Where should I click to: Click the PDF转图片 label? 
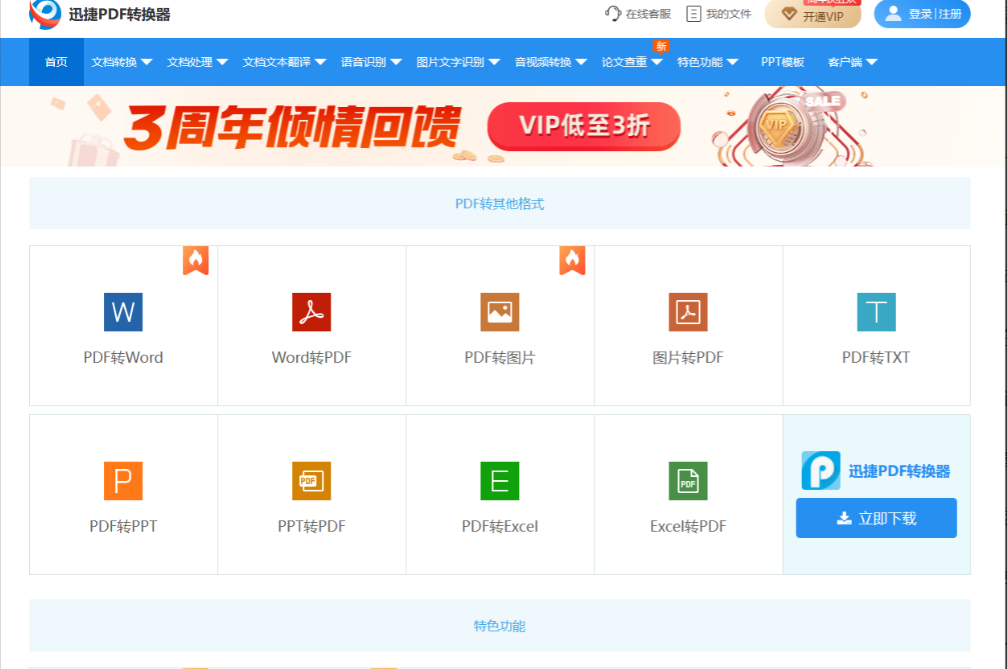500,358
